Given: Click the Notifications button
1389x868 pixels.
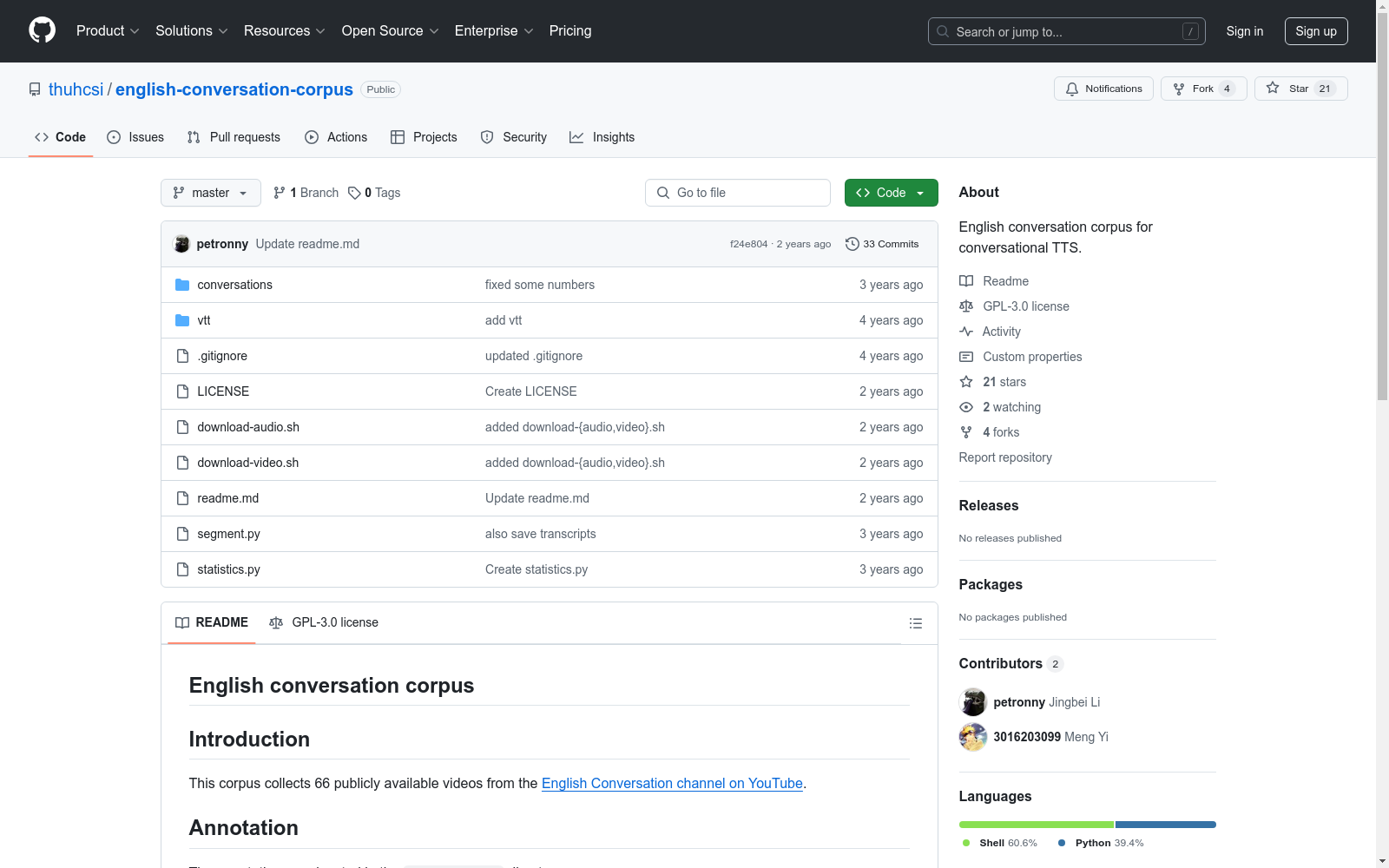Looking at the screenshot, I should pos(1103,89).
